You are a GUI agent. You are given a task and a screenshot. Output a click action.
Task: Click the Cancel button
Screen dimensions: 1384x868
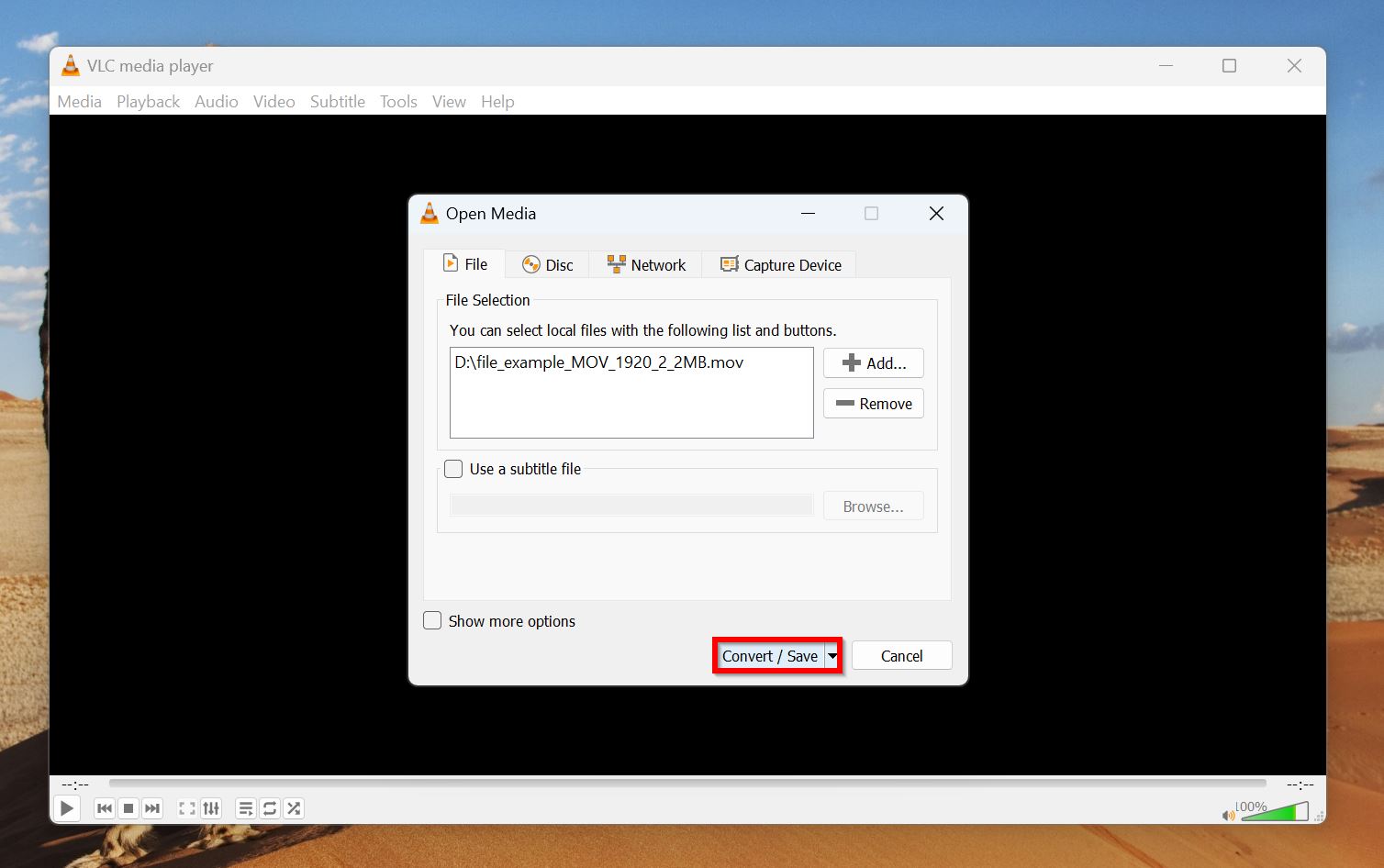[x=902, y=656]
